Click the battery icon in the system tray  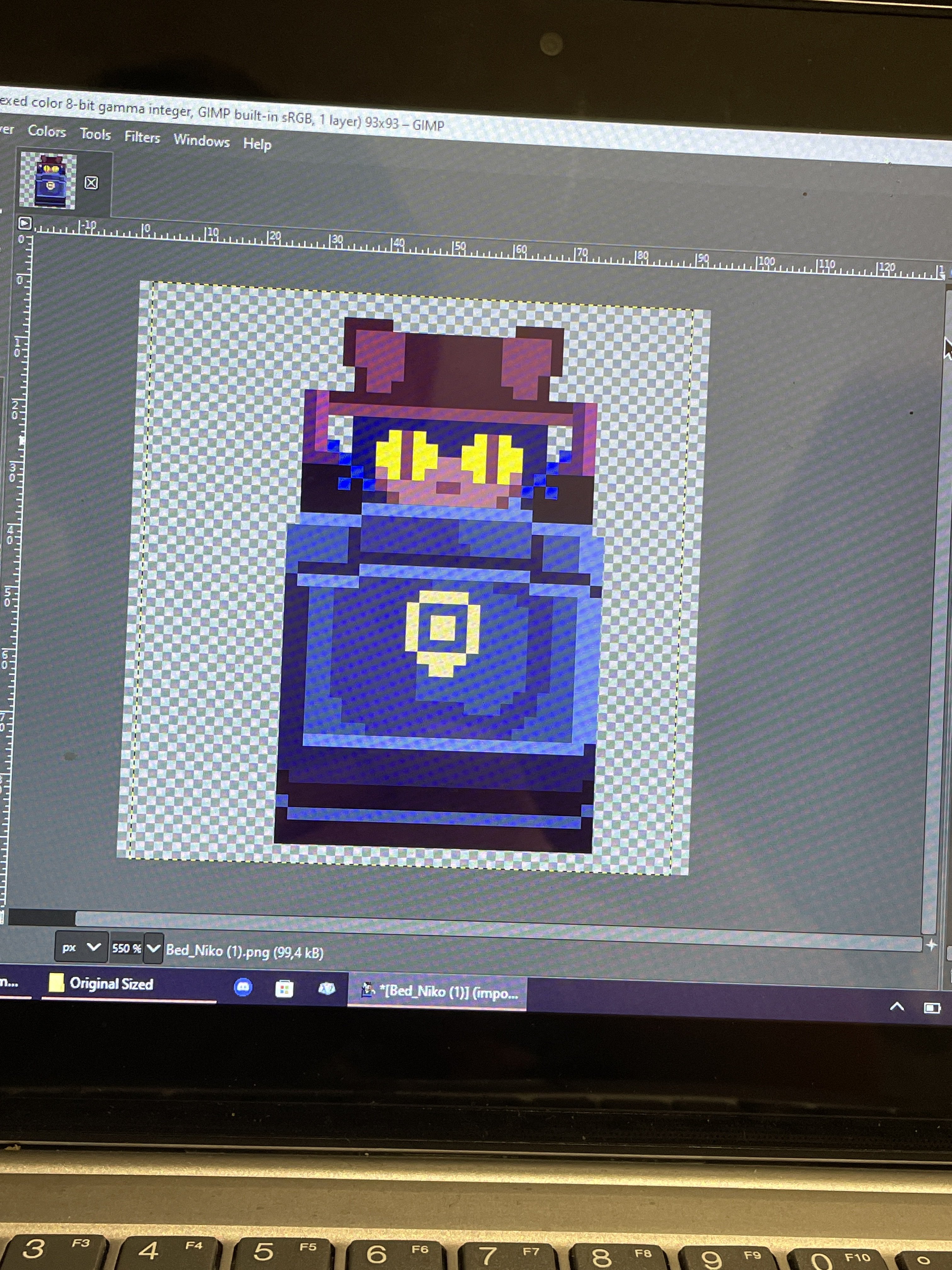(932, 1008)
